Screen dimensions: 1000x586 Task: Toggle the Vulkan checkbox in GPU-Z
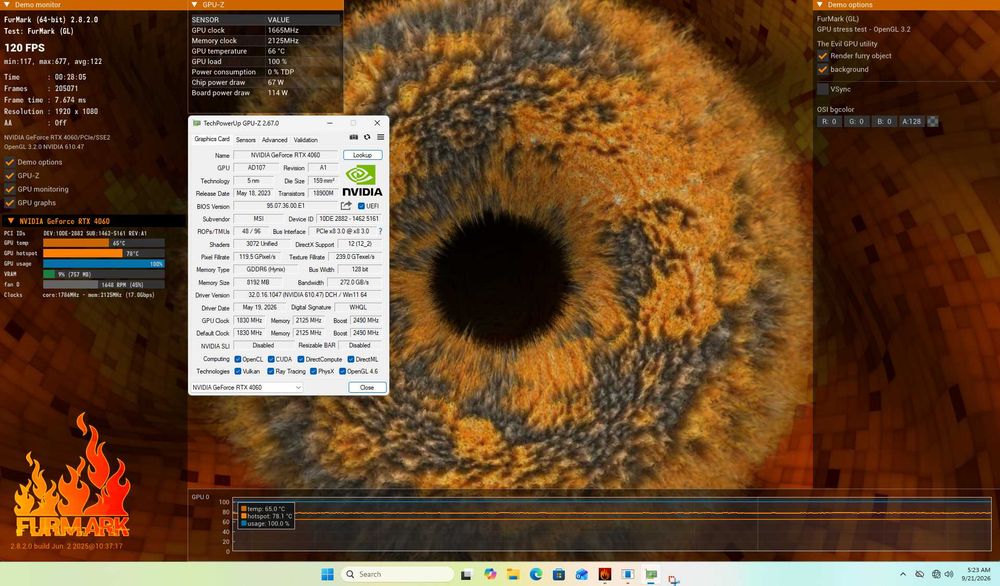[238, 371]
